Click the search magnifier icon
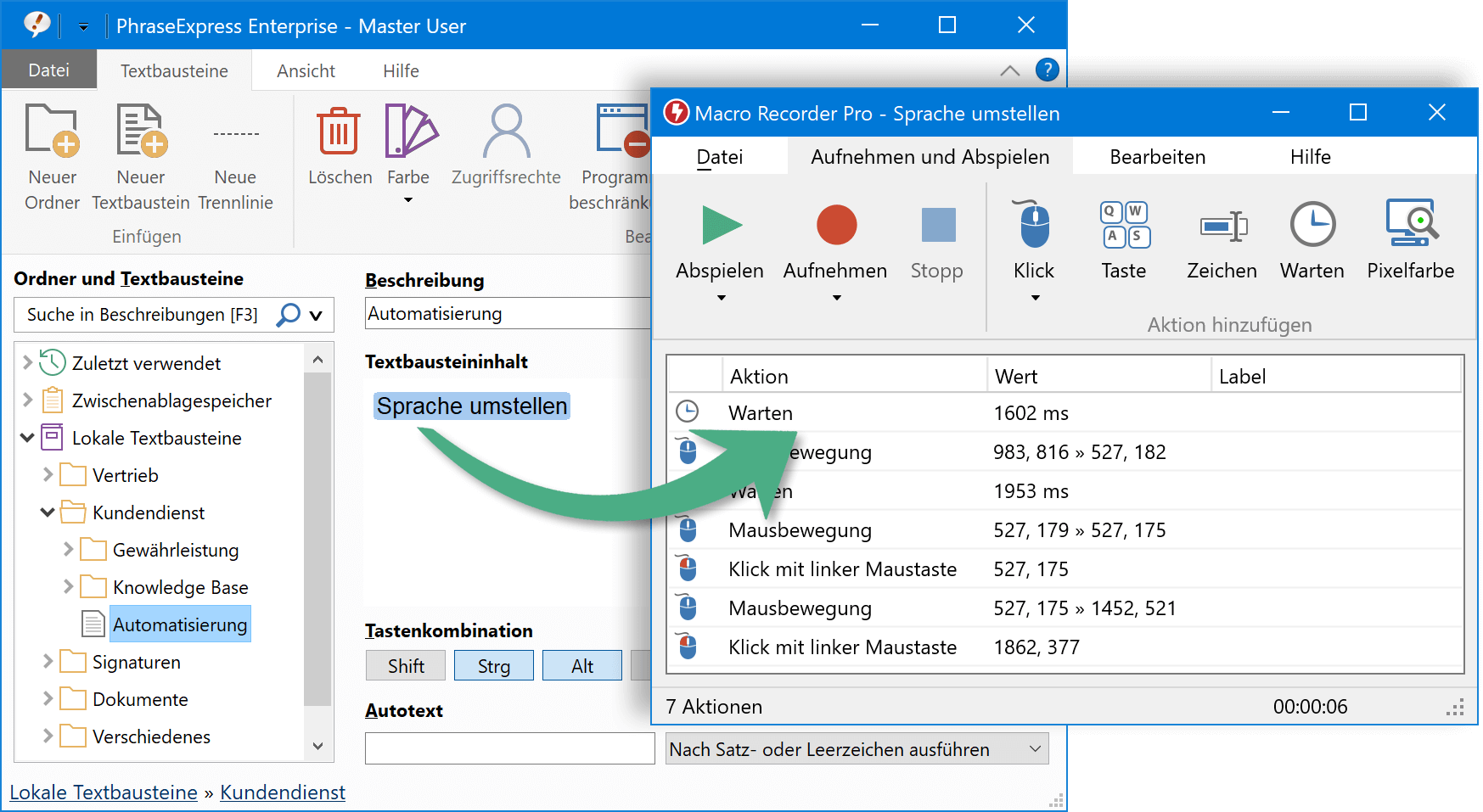1483x812 pixels. (288, 315)
